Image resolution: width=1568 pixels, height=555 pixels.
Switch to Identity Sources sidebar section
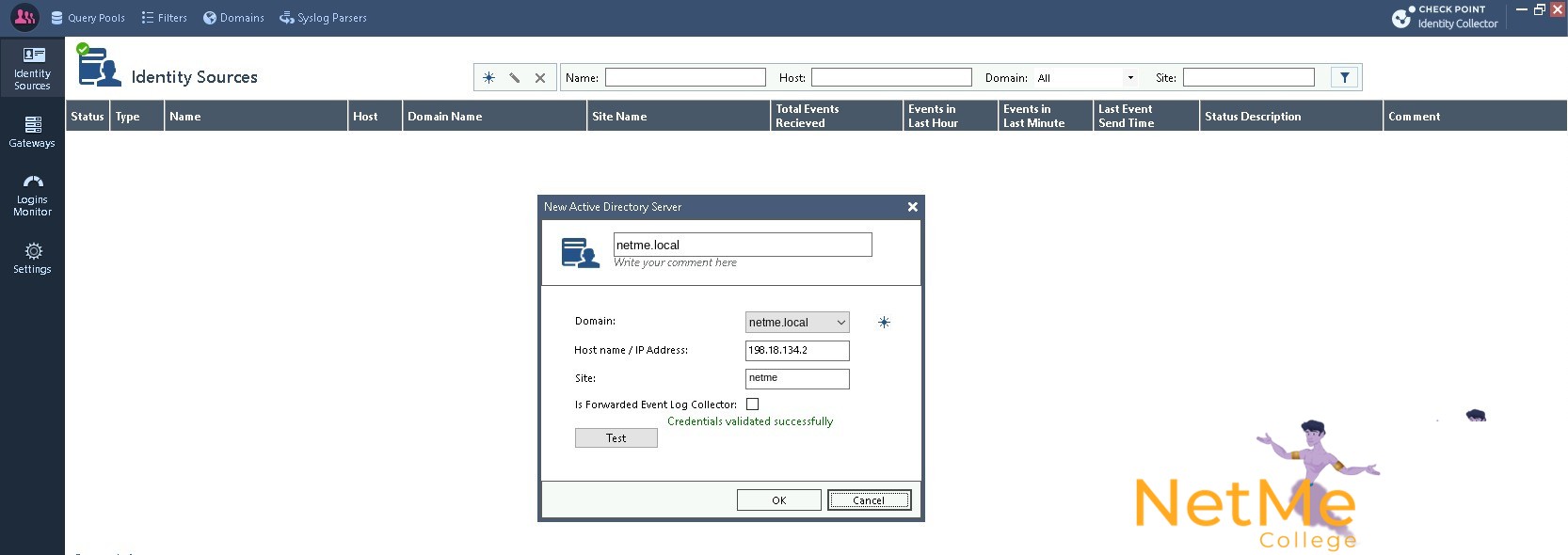[x=32, y=69]
